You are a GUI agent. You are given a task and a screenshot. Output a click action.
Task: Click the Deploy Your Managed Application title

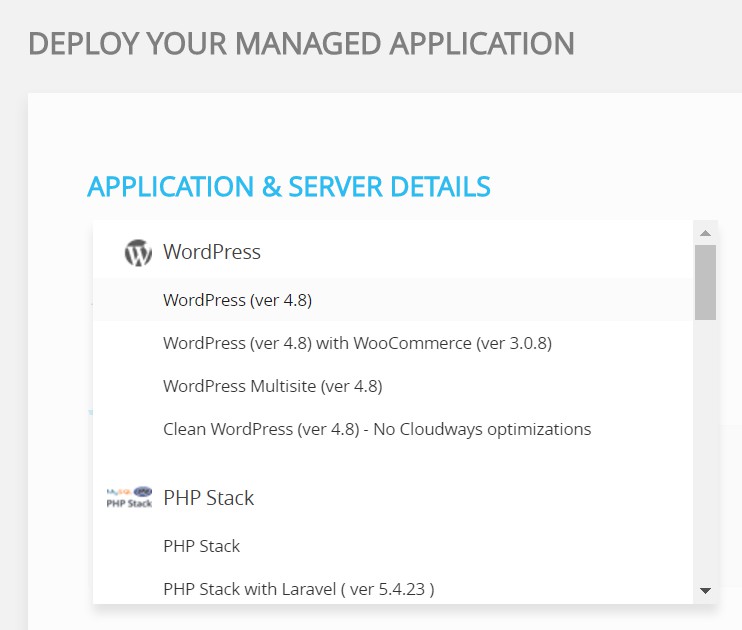pyautogui.click(x=301, y=44)
